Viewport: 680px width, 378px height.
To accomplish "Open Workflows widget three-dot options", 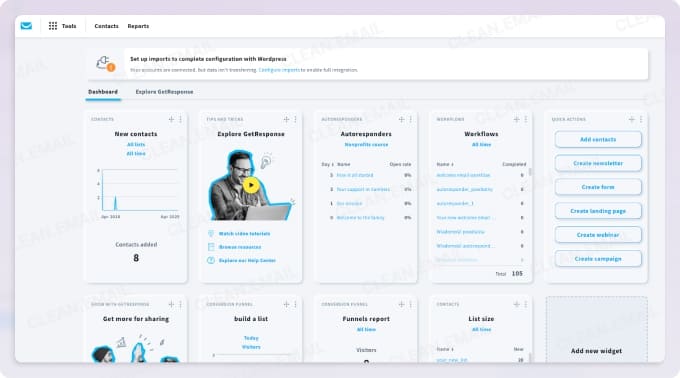I will (x=526, y=119).
